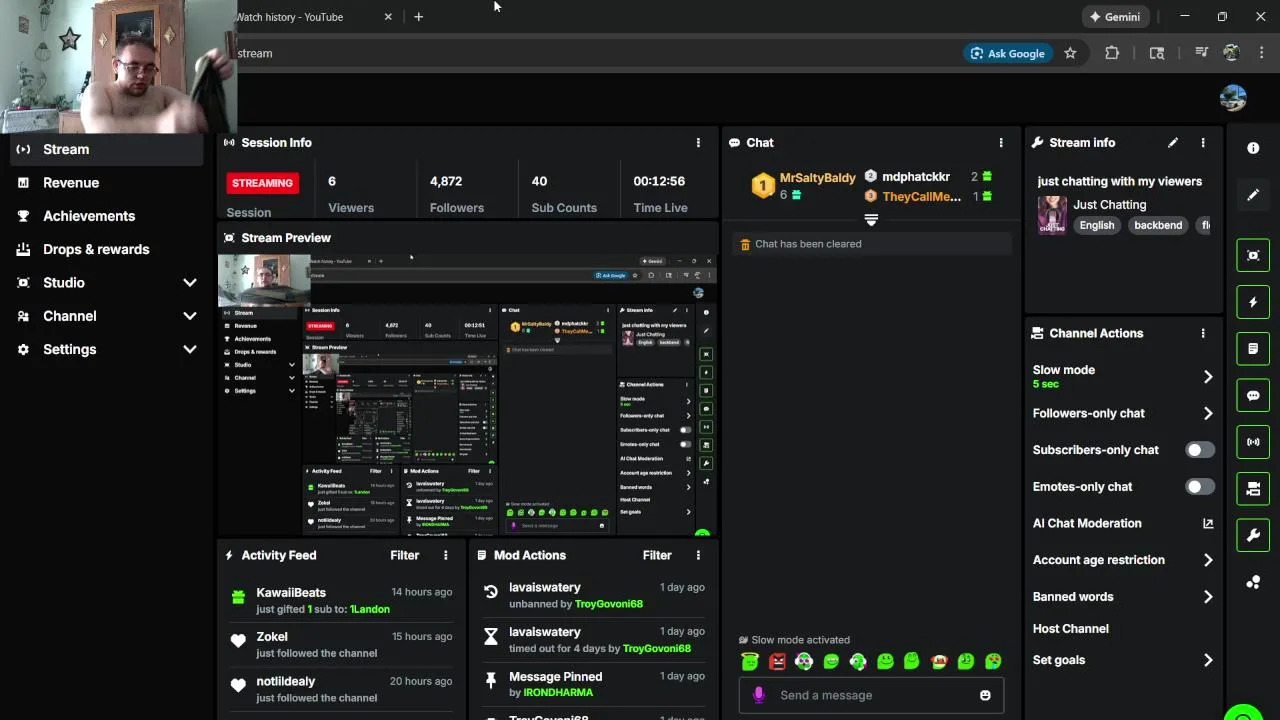This screenshot has width=1280, height=720.
Task: Click Filter in Activity Feed
Action: (x=404, y=555)
